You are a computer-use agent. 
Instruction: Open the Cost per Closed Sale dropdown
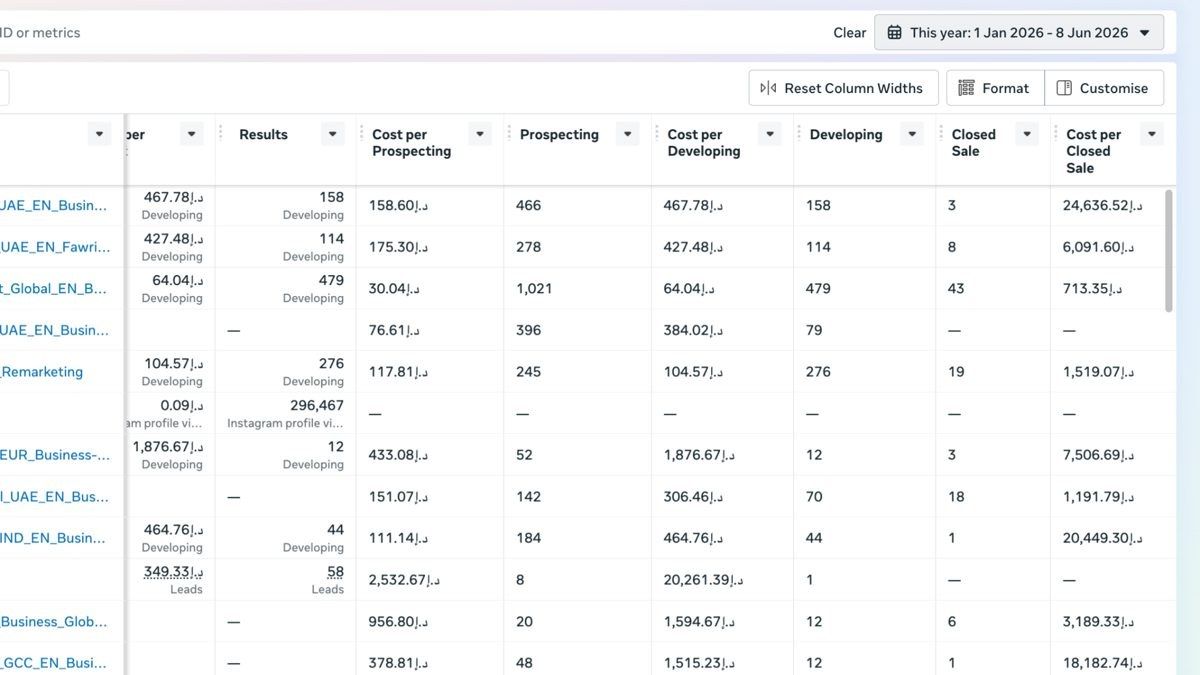point(1152,134)
